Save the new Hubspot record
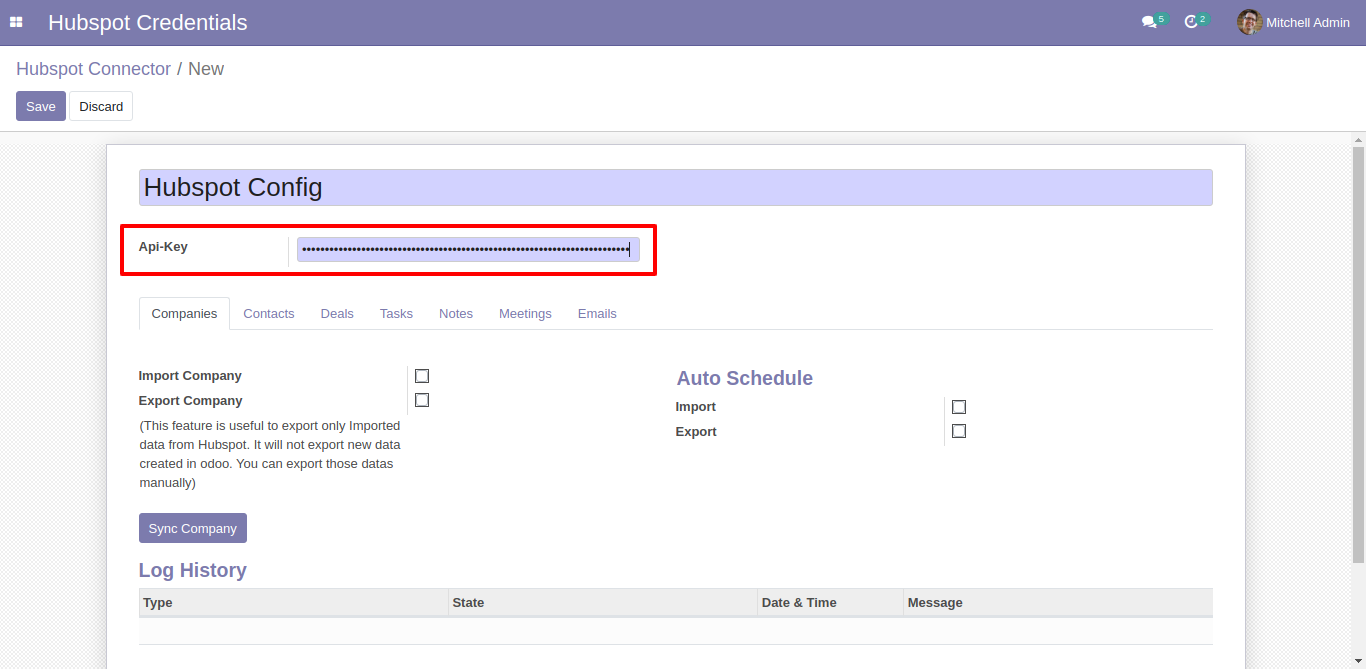This screenshot has height=669, width=1366. coord(41,106)
